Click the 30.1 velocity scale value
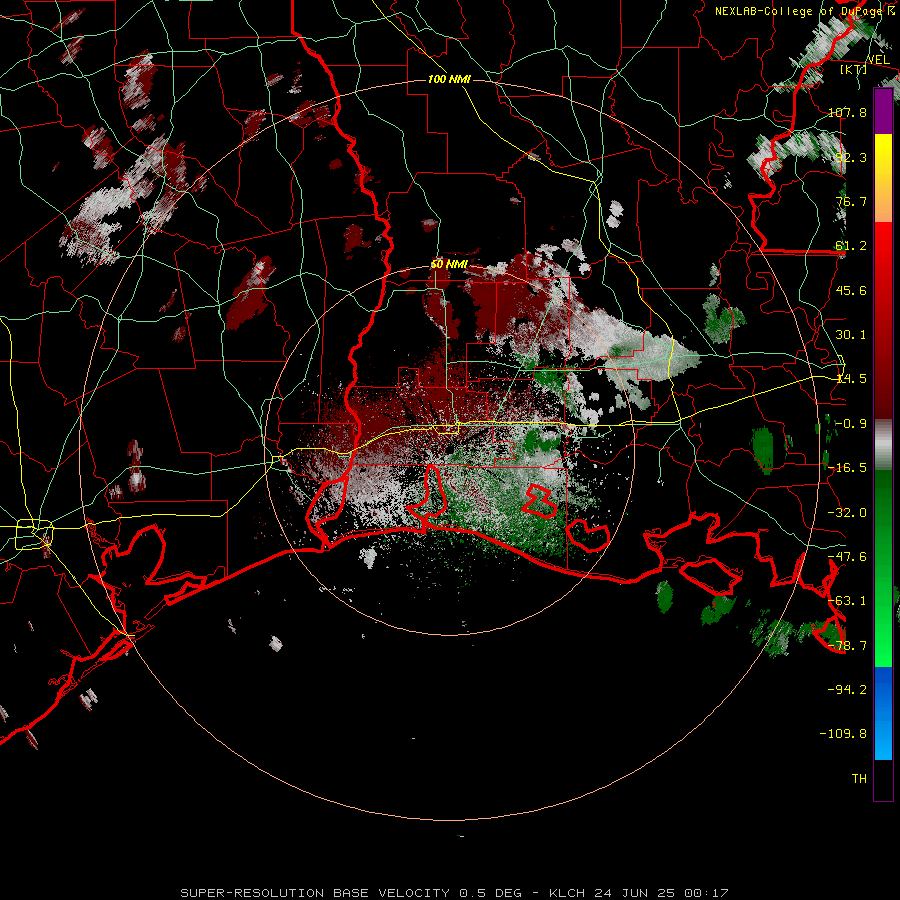Viewport: 900px width, 900px height. coord(851,334)
